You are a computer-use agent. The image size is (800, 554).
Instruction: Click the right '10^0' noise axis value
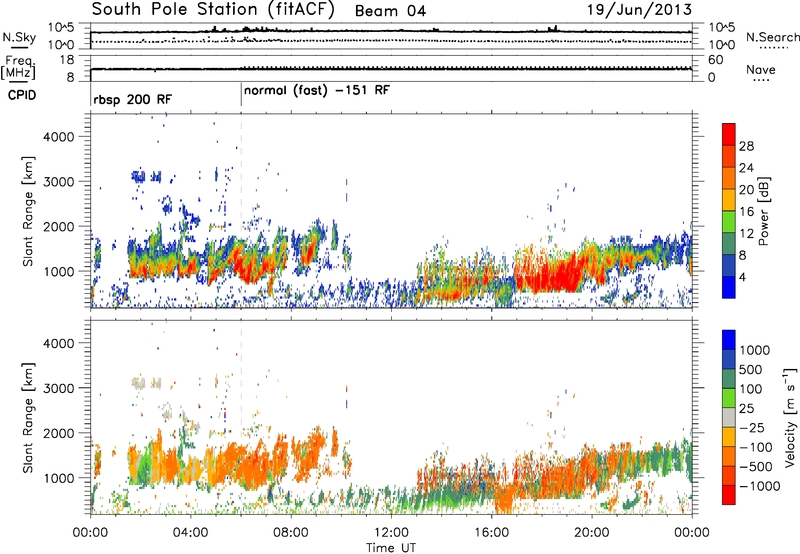click(x=722, y=45)
